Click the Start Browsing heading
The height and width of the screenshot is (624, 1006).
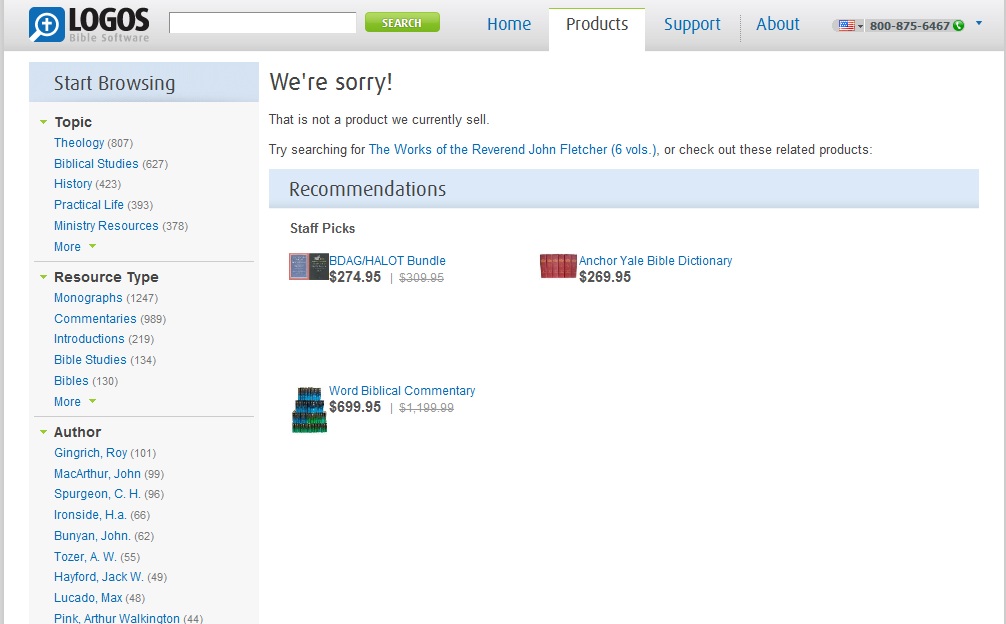[x=114, y=83]
